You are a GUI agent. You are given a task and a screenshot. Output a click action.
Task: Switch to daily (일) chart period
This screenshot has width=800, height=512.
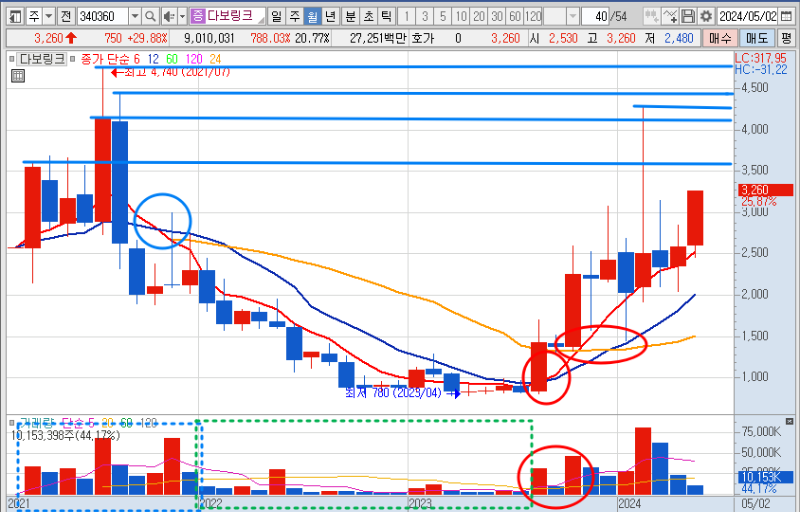(277, 17)
